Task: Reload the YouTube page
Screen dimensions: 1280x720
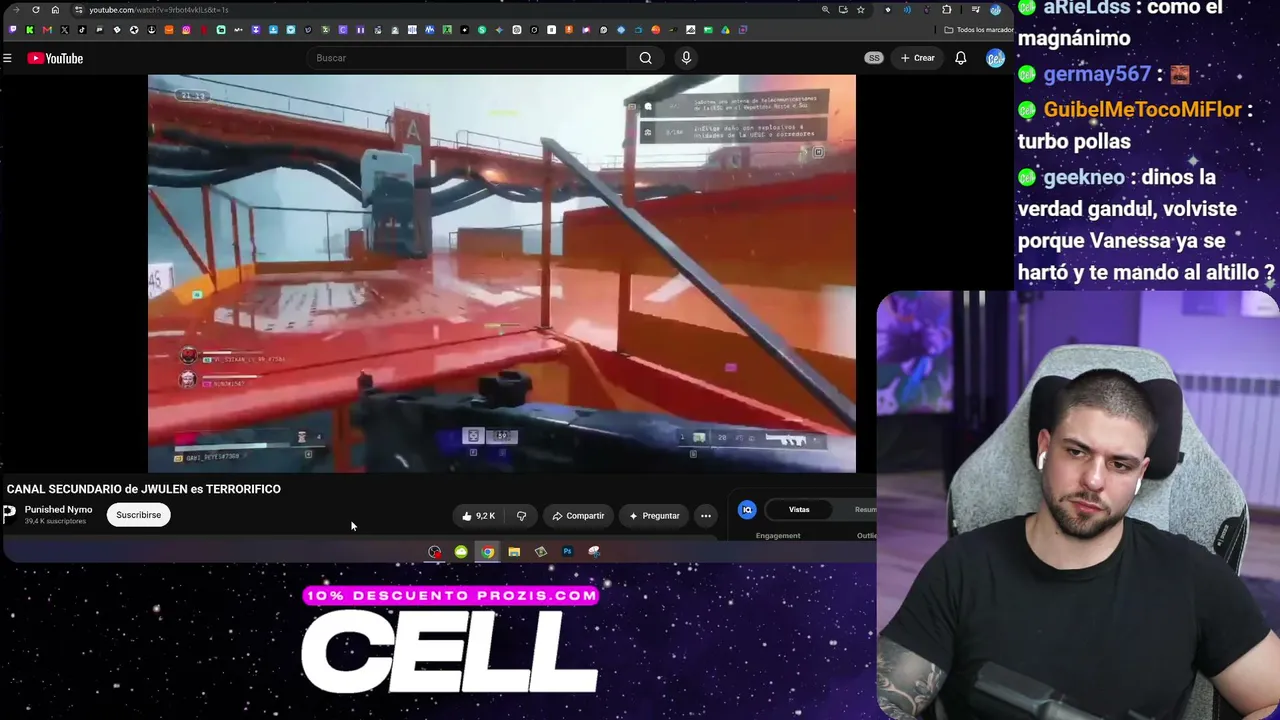Action: 36,10
